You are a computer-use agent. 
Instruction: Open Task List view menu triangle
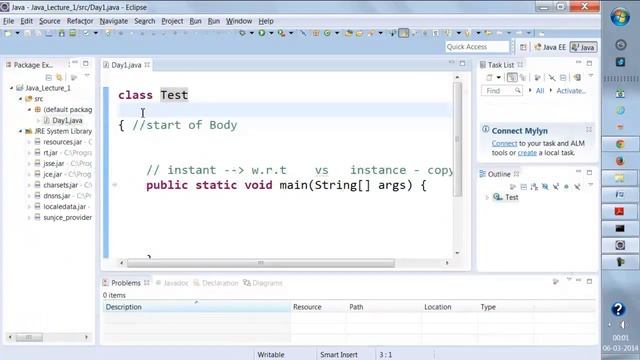591,76
